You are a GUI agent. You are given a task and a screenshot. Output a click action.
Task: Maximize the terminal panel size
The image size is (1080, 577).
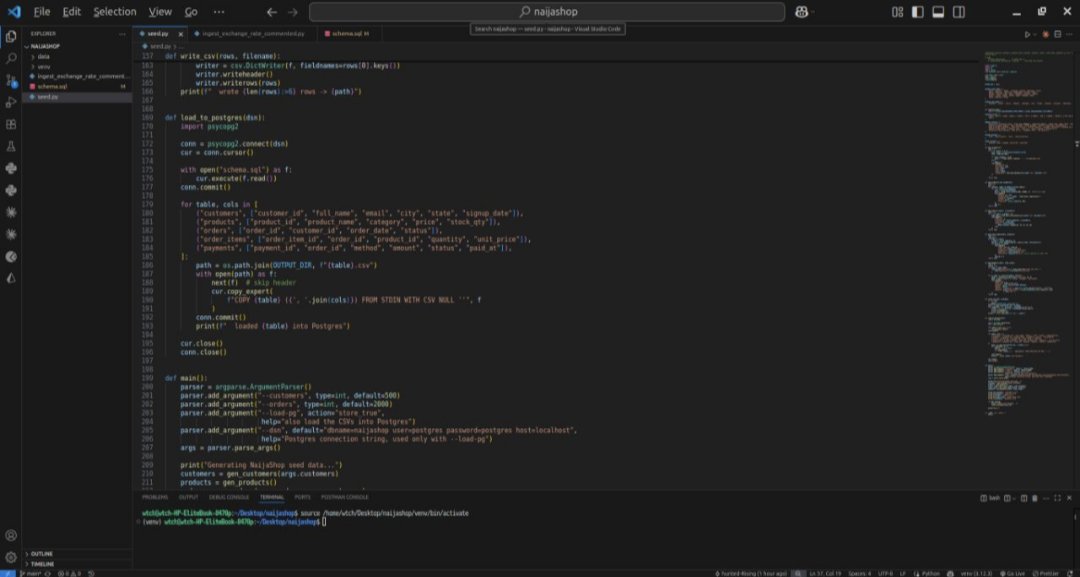[x=1057, y=498]
